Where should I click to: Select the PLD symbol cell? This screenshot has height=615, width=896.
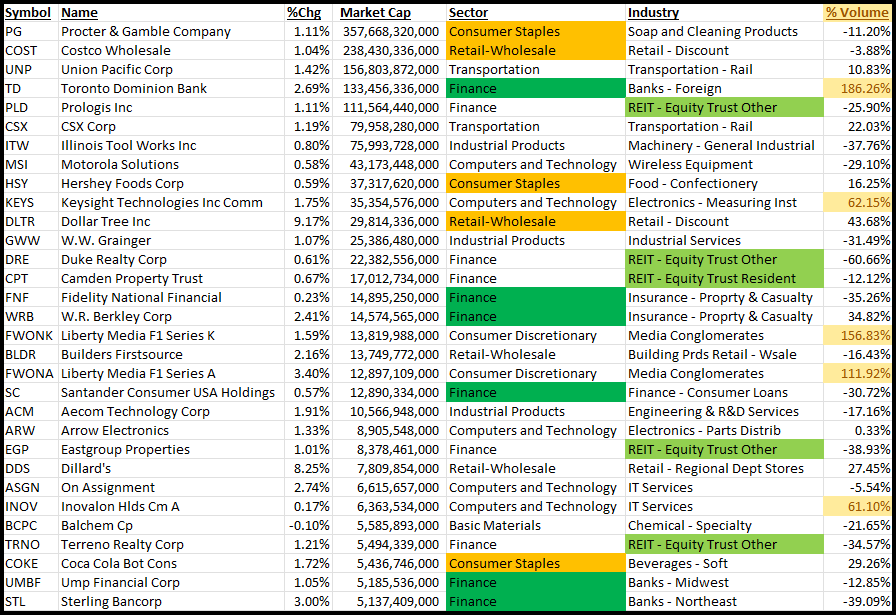(x=31, y=107)
